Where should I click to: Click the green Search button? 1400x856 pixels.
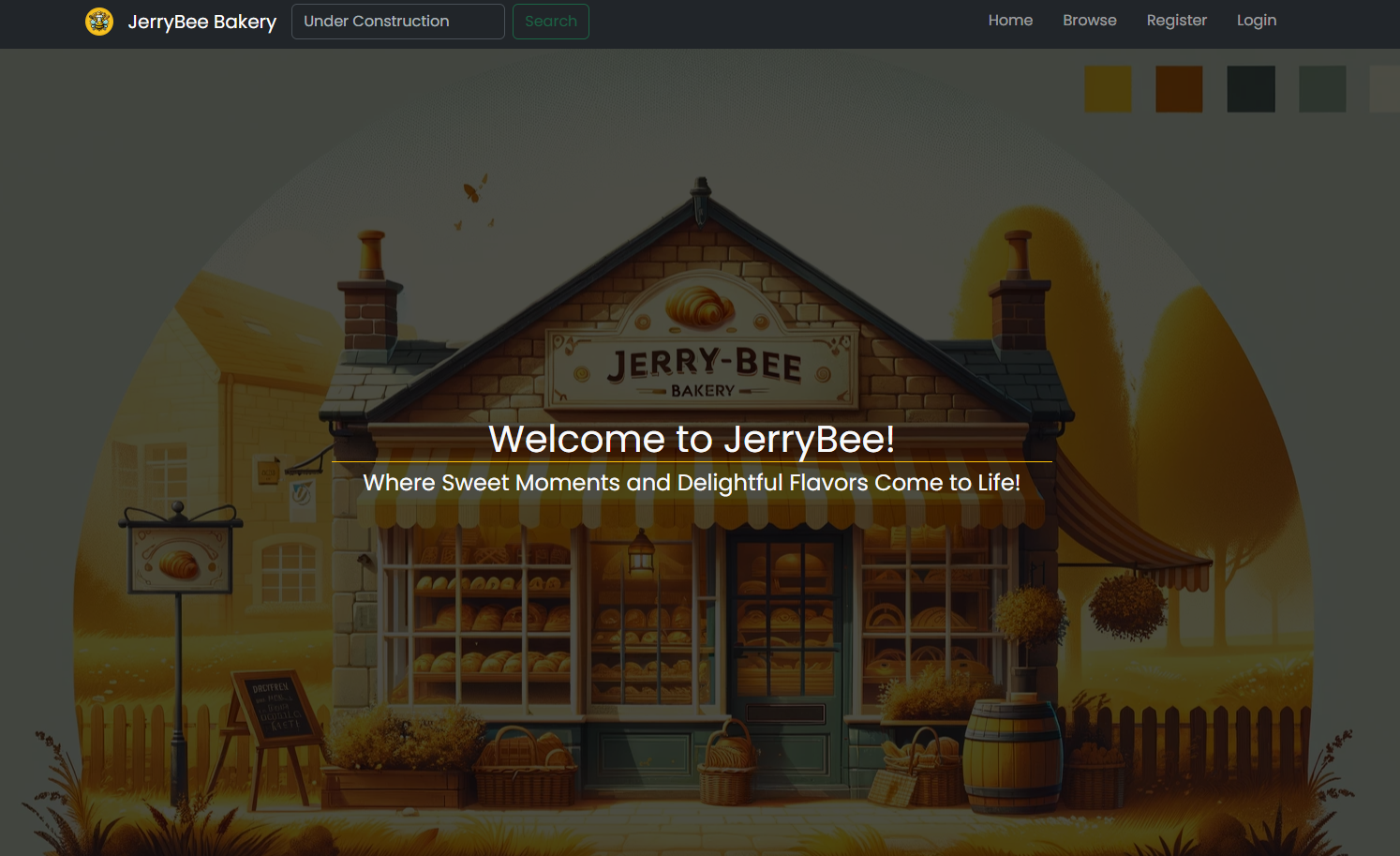click(551, 22)
